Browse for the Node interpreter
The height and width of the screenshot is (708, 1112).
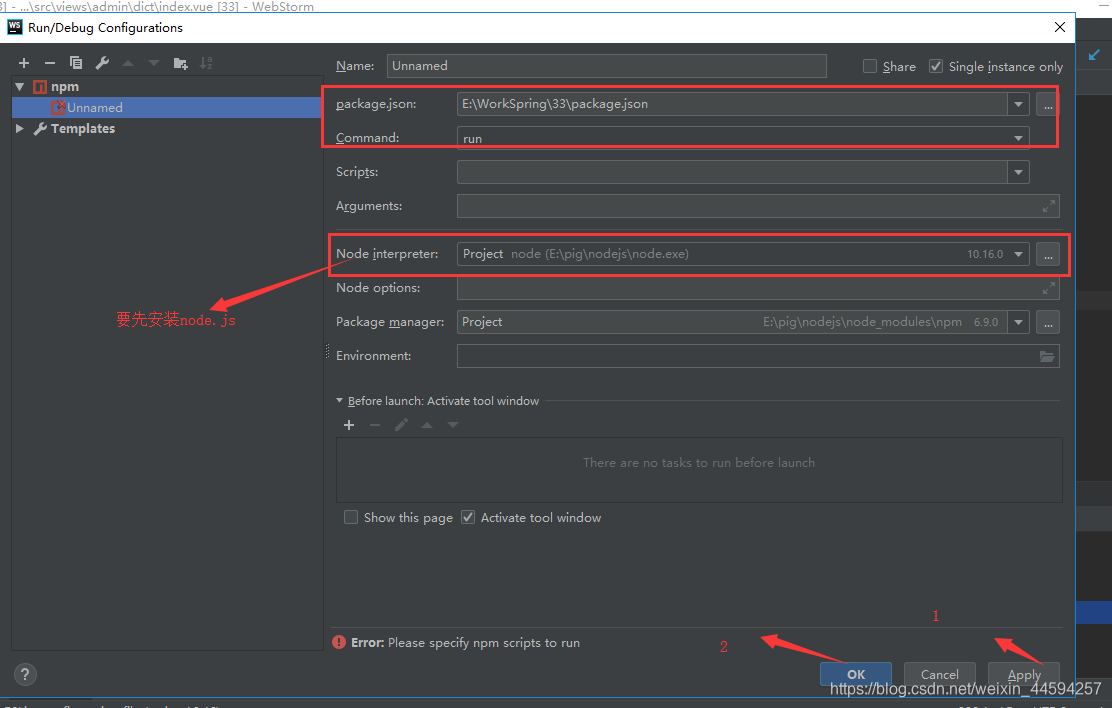(1047, 254)
